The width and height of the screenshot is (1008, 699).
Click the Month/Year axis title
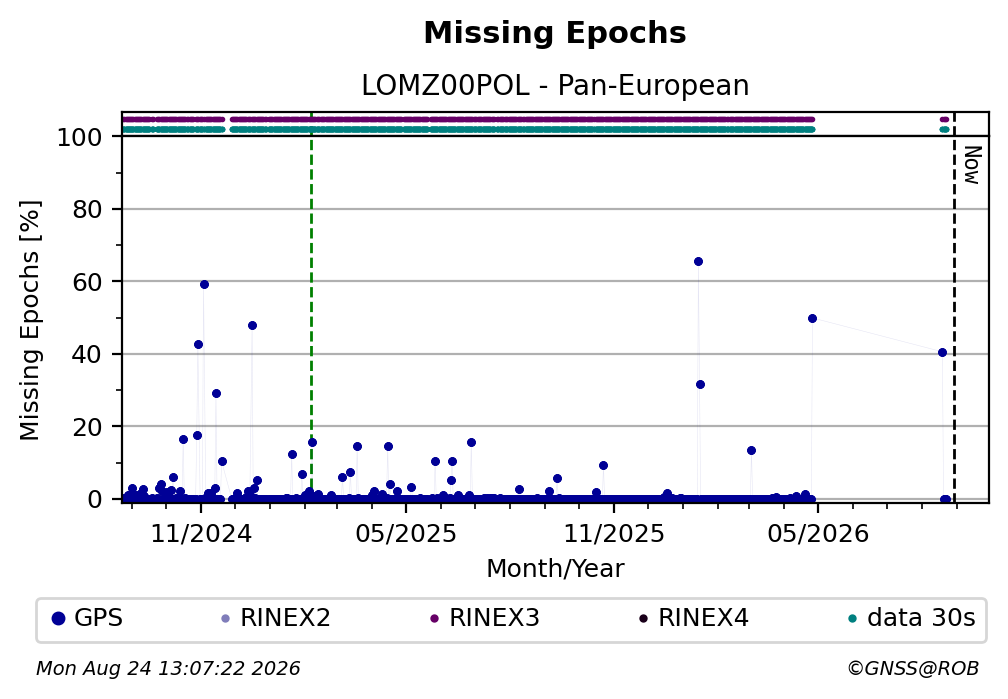point(555,568)
